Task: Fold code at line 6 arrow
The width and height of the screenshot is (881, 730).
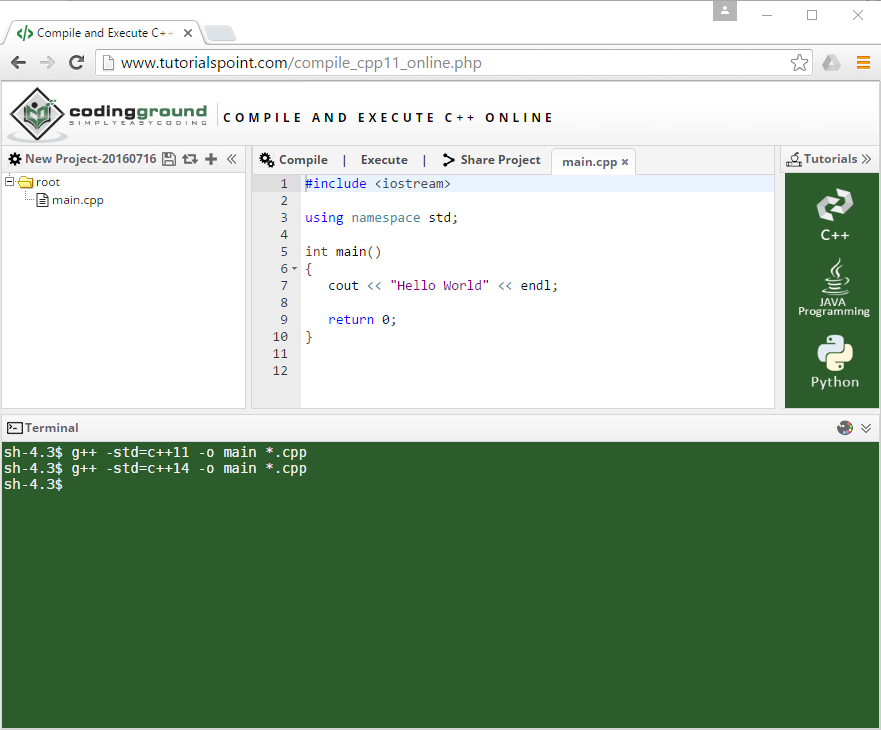Action: [x=294, y=269]
